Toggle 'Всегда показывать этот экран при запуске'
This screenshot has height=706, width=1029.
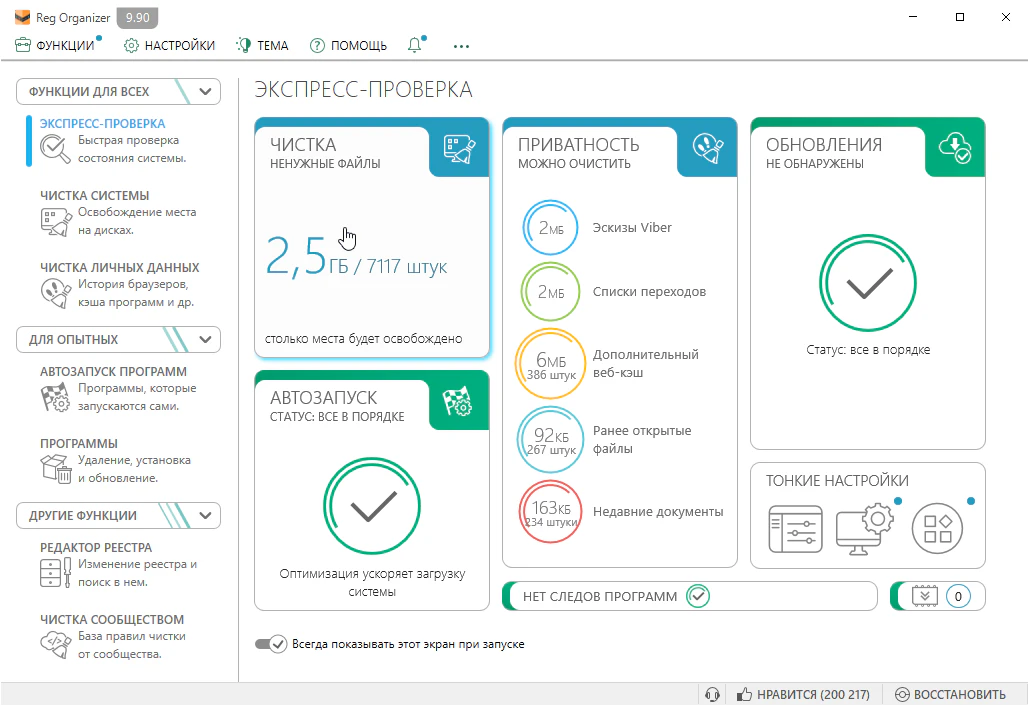click(x=271, y=644)
